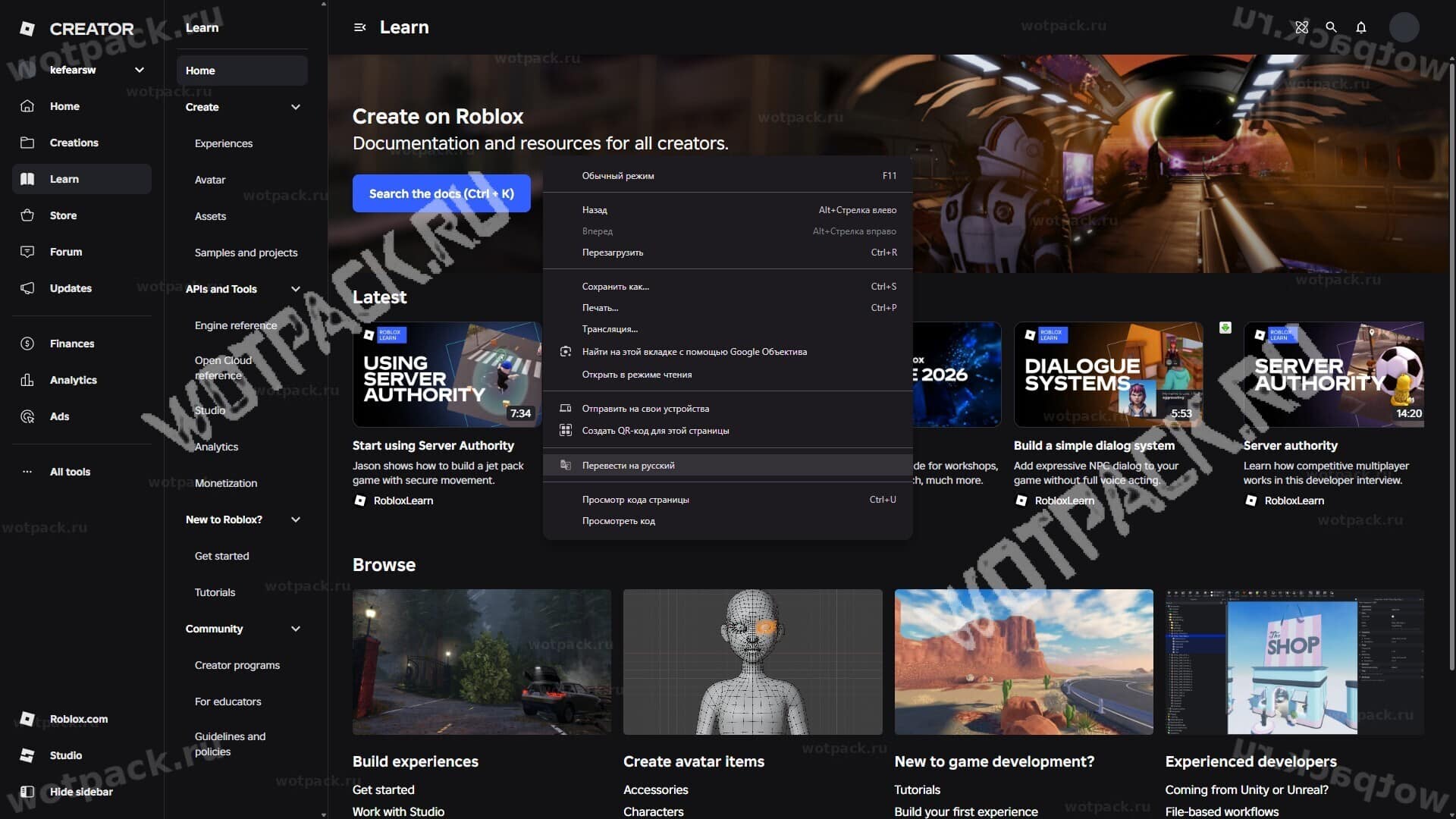
Task: Open the Accessories link under Create avatar items
Action: pos(656,789)
